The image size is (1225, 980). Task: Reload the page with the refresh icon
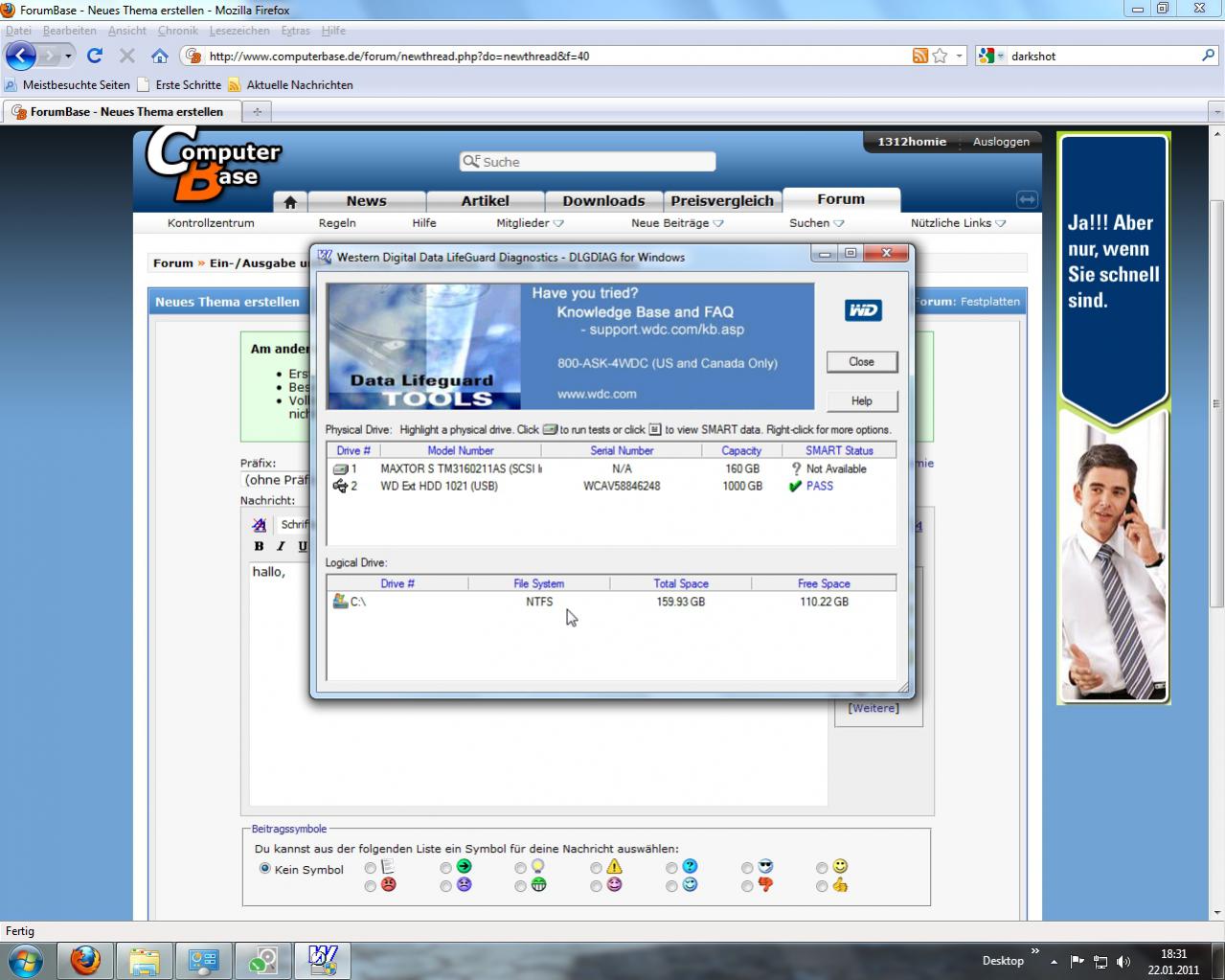pyautogui.click(x=94, y=56)
